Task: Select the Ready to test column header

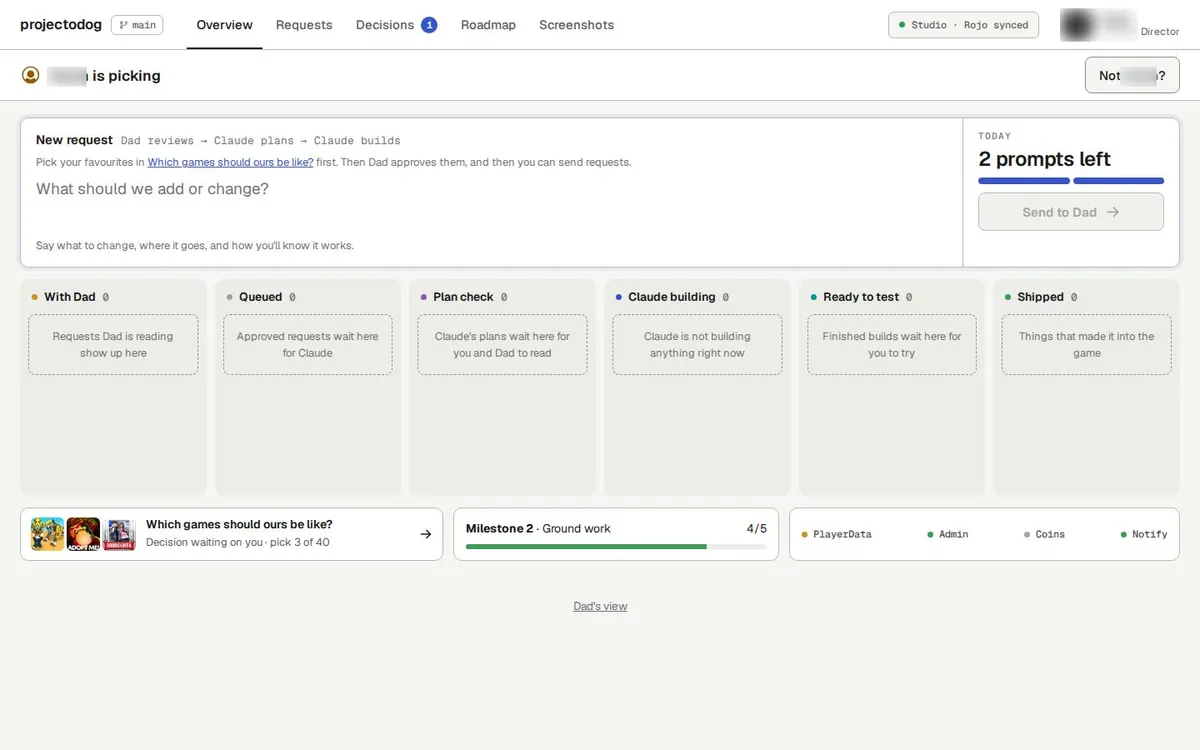Action: (860, 297)
